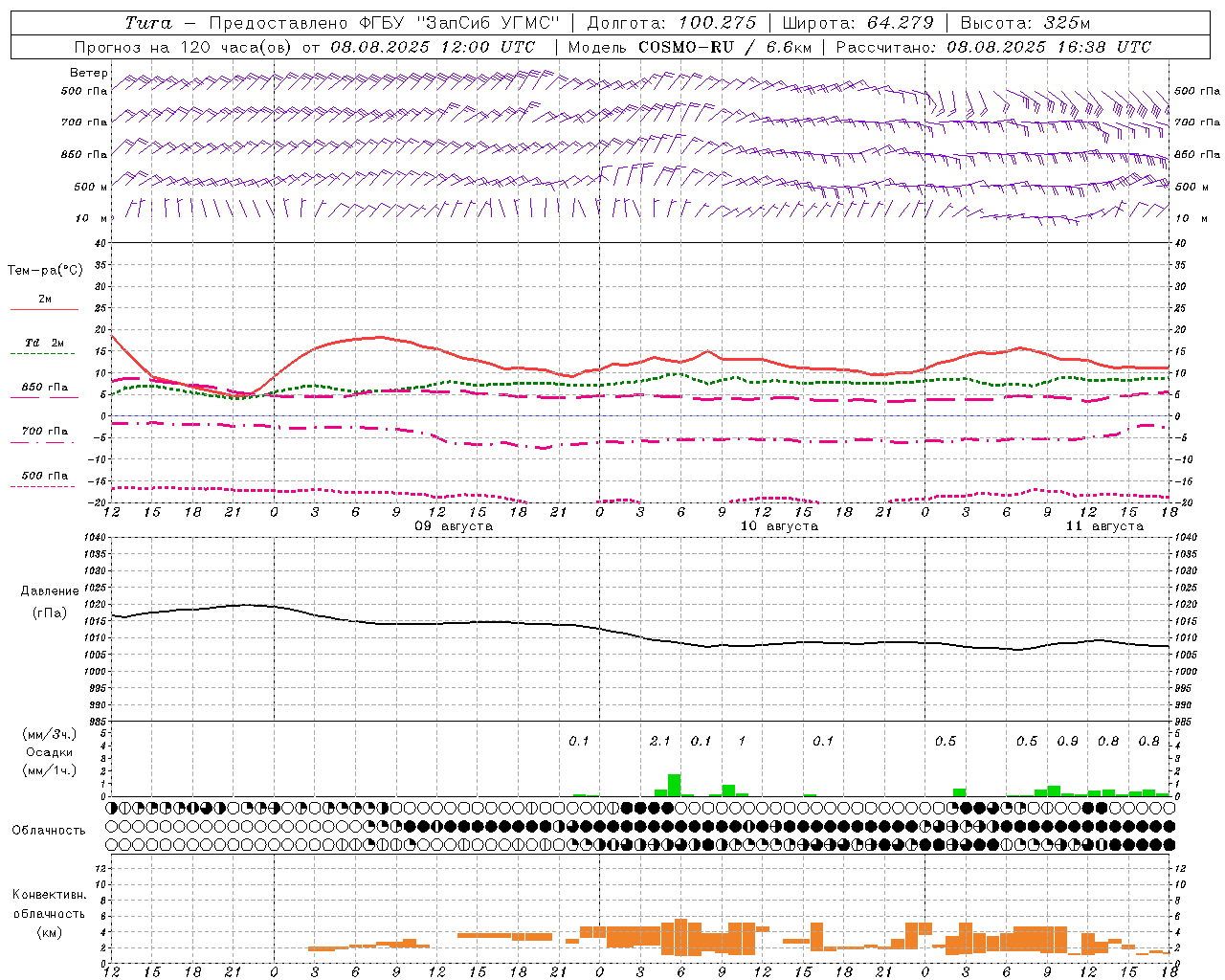
Task: Click the "Ветер" wind panel label
Action: click(89, 73)
